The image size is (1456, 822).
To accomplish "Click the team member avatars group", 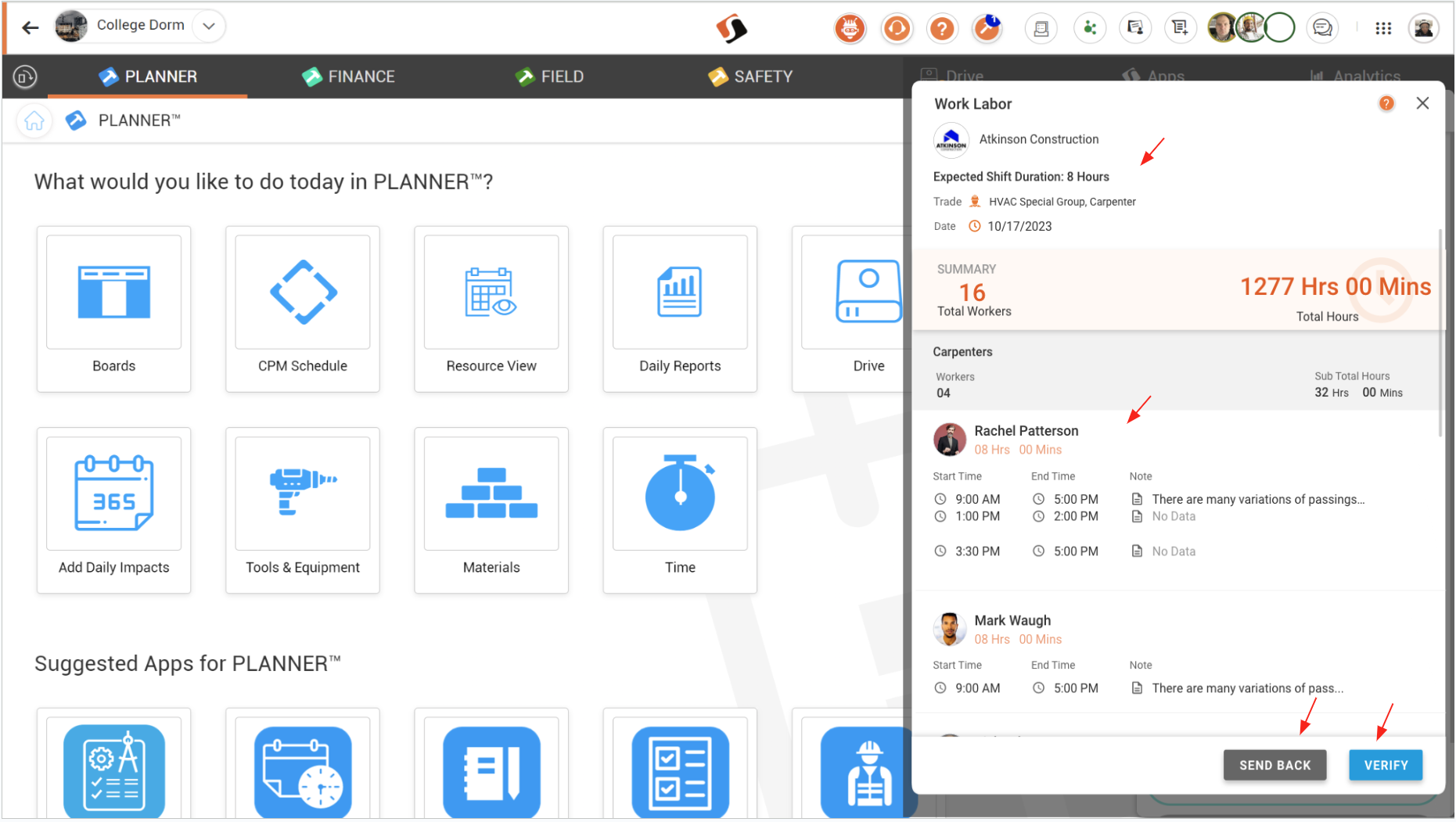I will coord(1251,28).
